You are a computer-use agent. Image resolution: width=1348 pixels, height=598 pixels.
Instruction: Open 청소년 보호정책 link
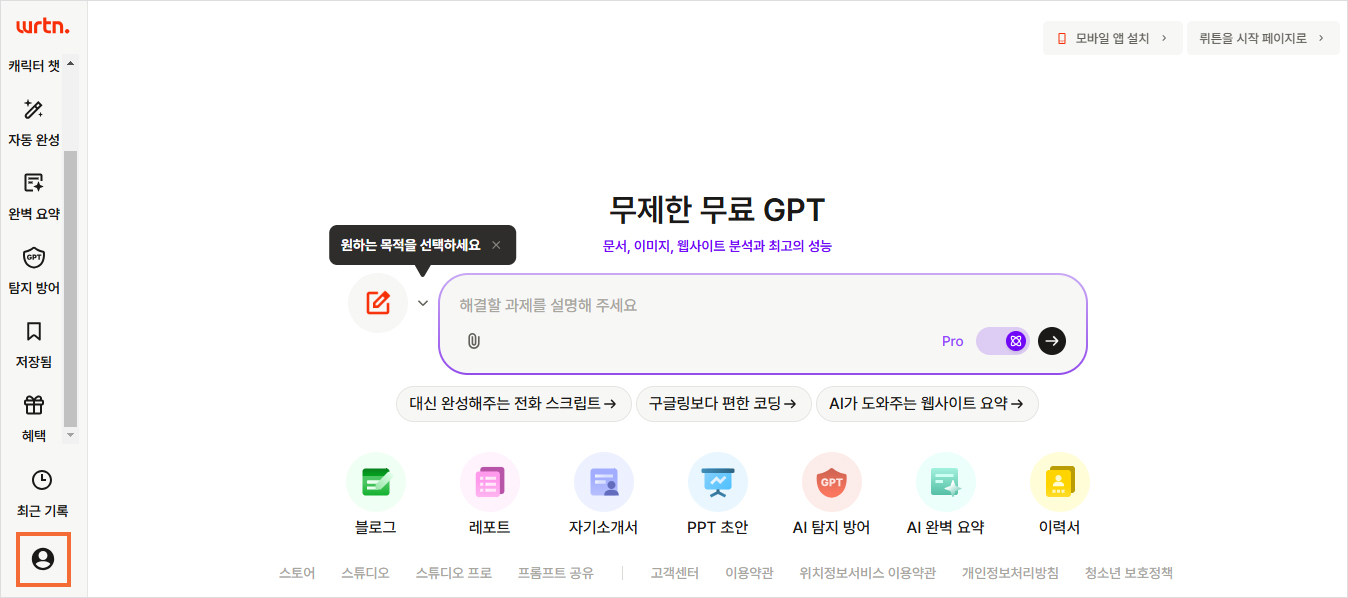(x=1129, y=573)
